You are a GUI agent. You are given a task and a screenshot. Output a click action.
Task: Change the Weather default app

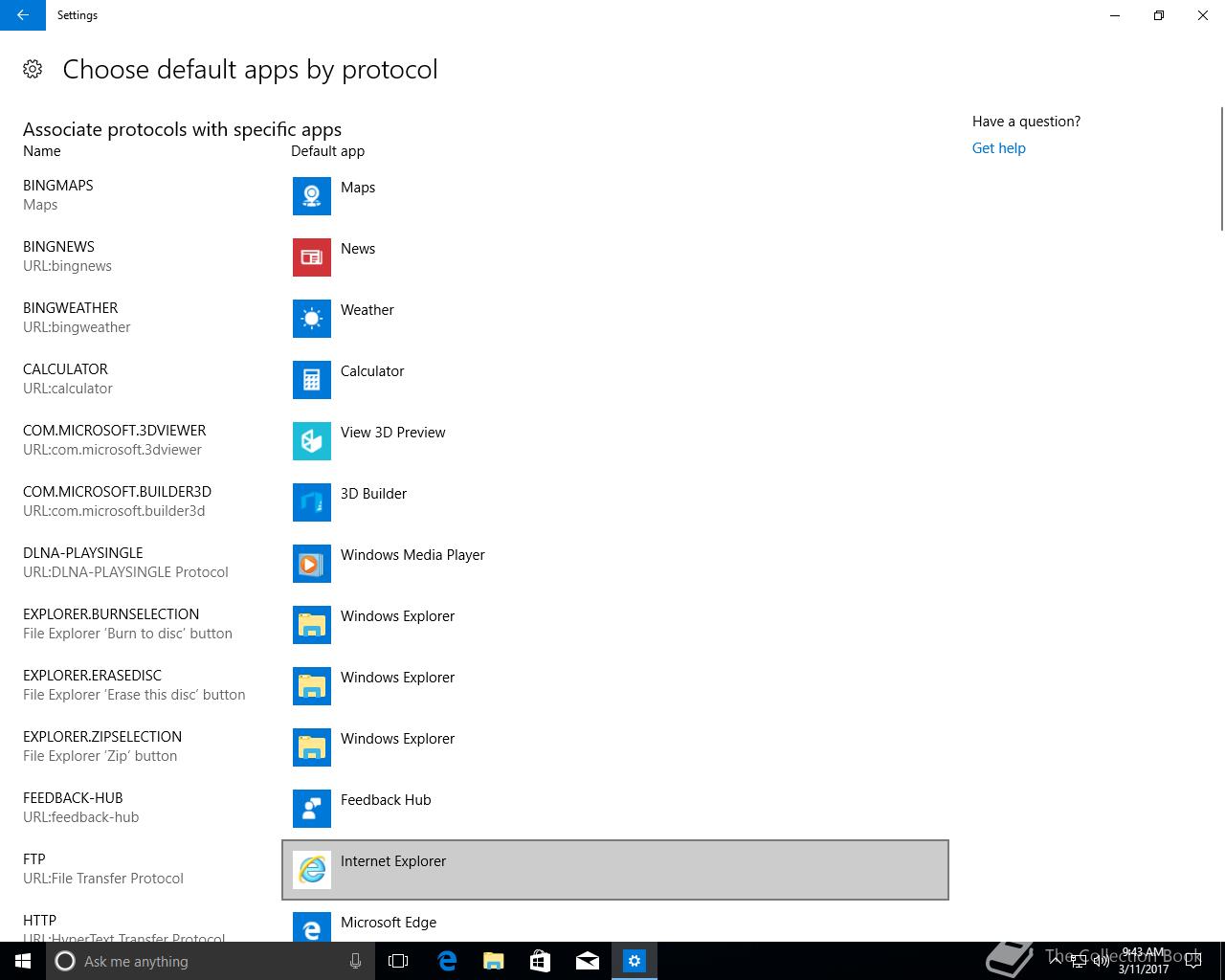click(615, 319)
